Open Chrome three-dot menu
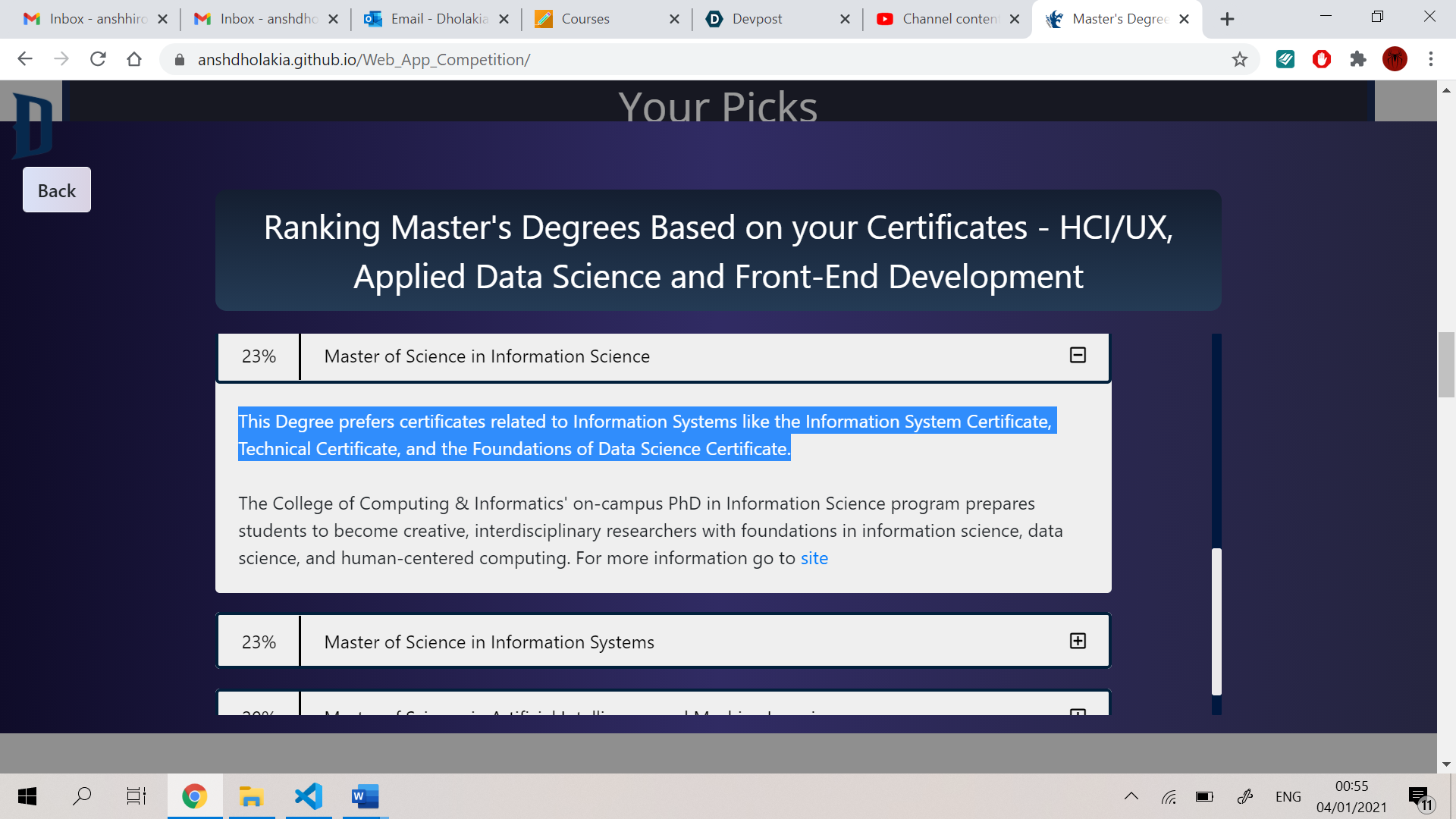 tap(1431, 59)
